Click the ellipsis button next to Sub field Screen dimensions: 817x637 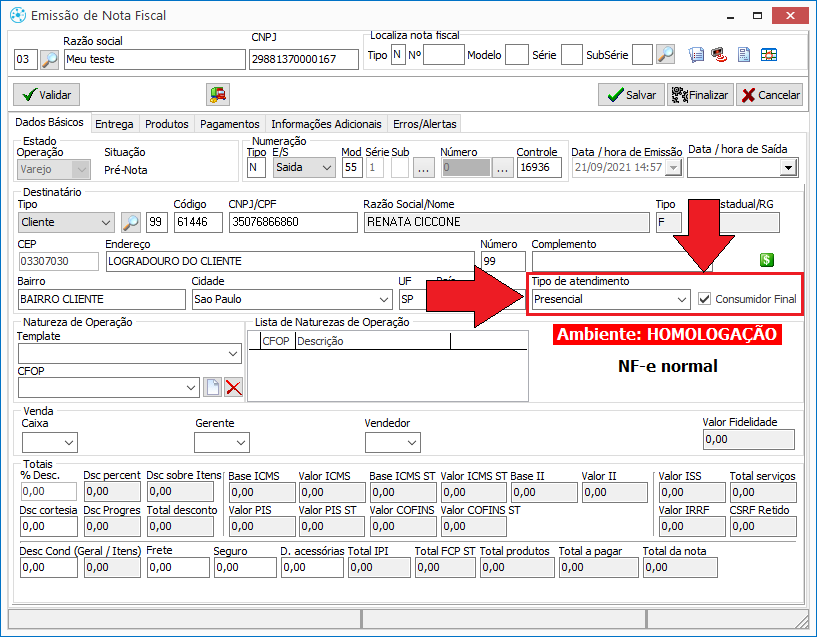[x=424, y=168]
